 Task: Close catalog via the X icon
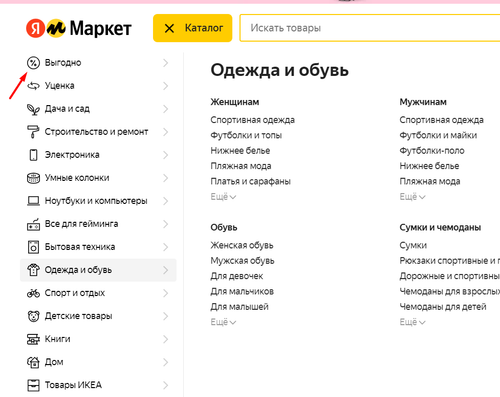point(169,28)
